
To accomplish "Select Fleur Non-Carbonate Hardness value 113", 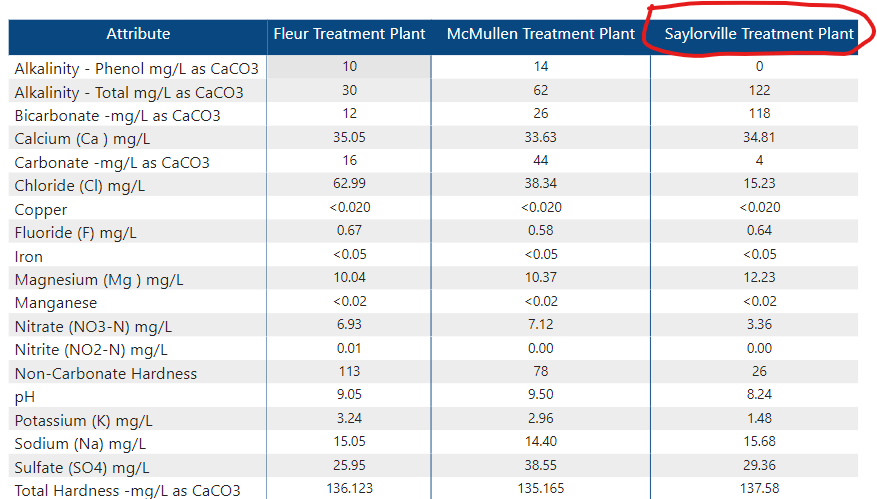I will pos(350,371).
